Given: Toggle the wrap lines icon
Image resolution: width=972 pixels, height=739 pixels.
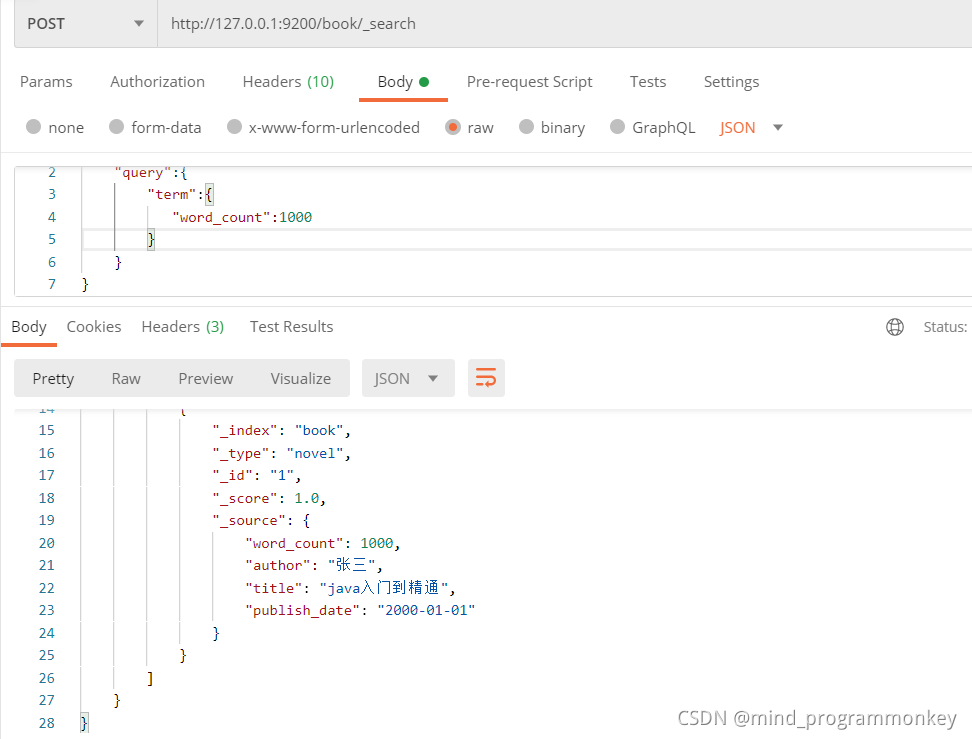Looking at the screenshot, I should 486,378.
